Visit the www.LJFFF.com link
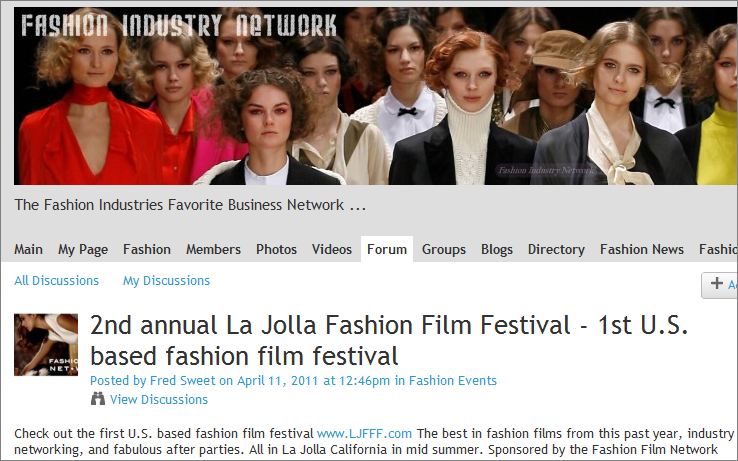Screen dimensions: 738x461 click(x=364, y=433)
